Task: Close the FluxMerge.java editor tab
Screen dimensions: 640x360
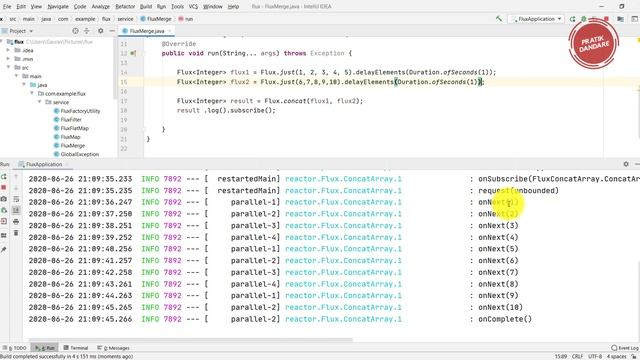Action: click(169, 31)
